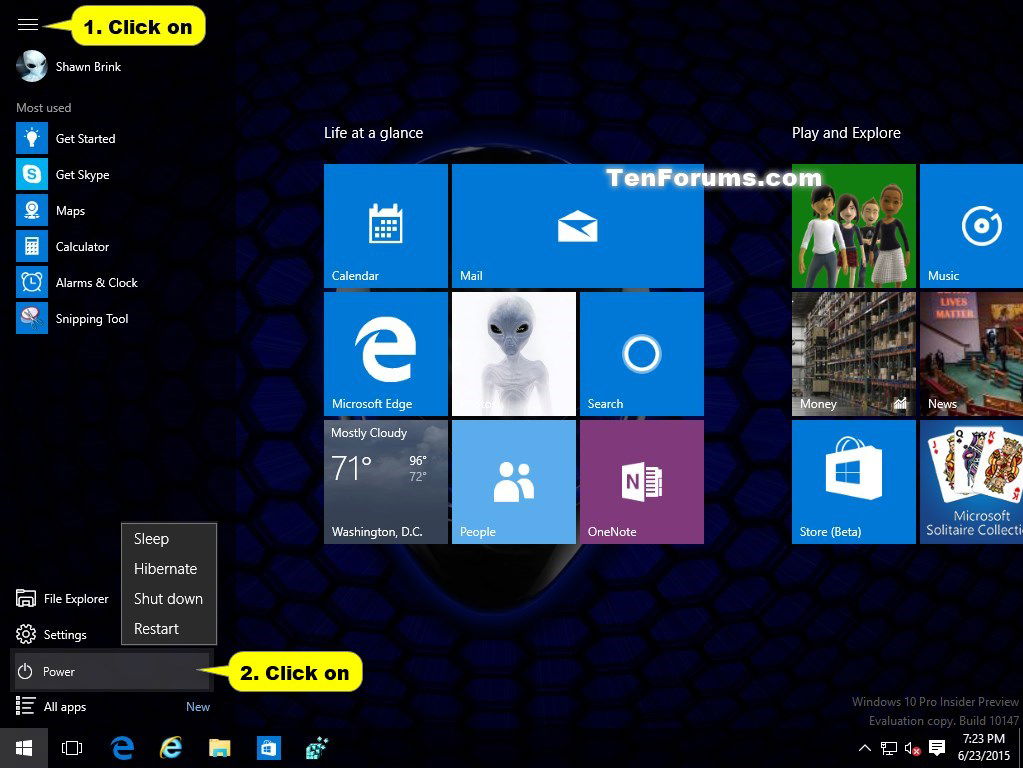The image size is (1023, 768).
Task: Open weather tile for Washington, D.C.
Action: [x=386, y=482]
